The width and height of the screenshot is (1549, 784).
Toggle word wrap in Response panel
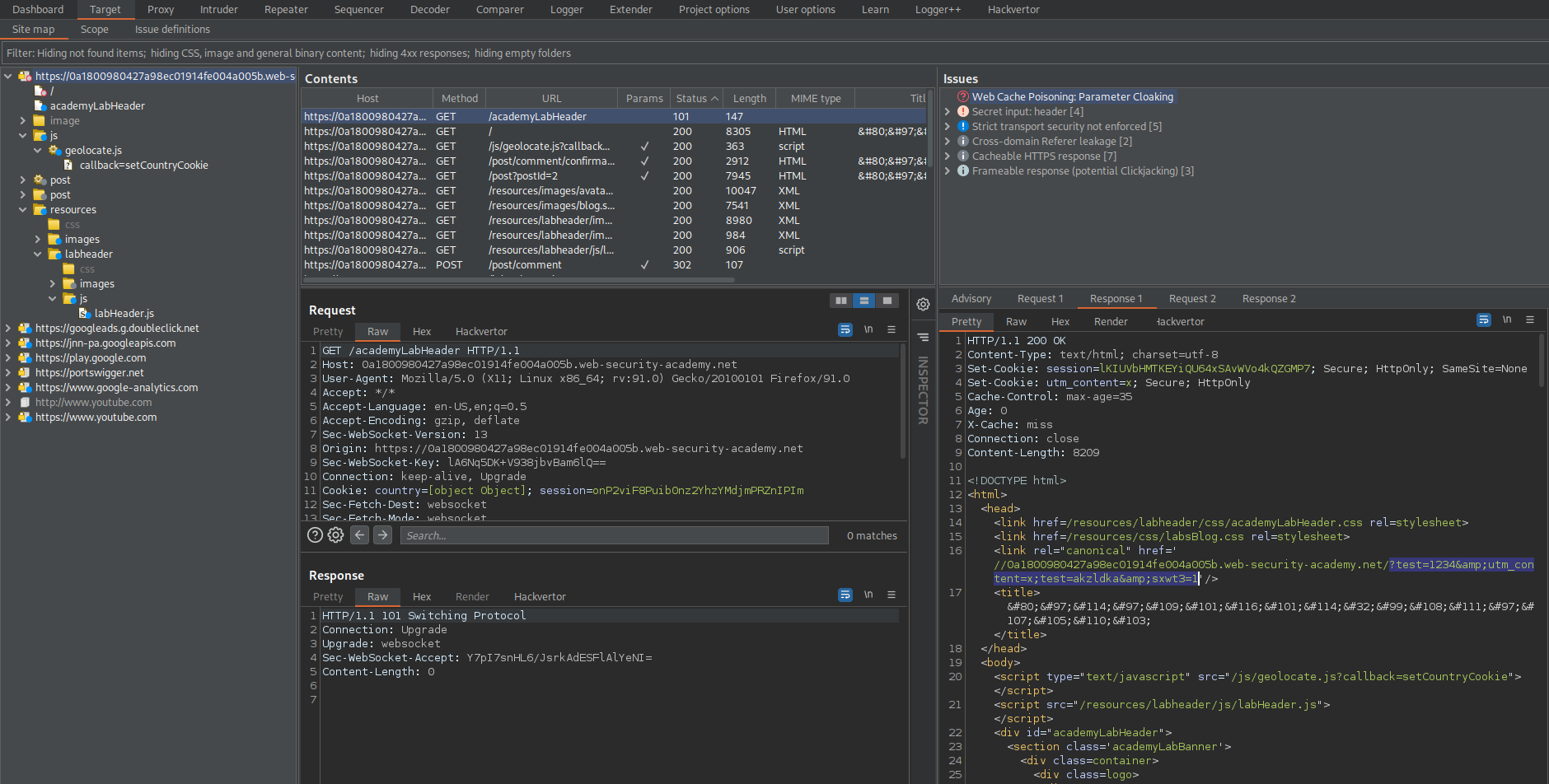845,595
